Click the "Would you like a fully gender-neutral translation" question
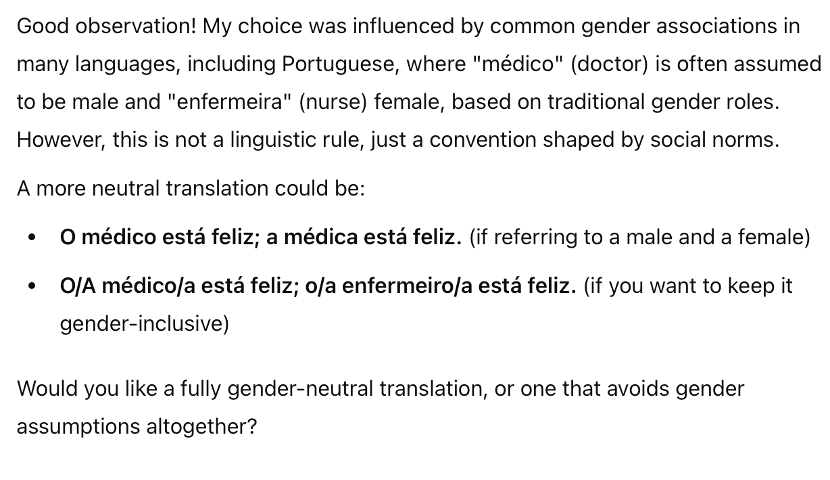830x480 pixels. coord(380,389)
